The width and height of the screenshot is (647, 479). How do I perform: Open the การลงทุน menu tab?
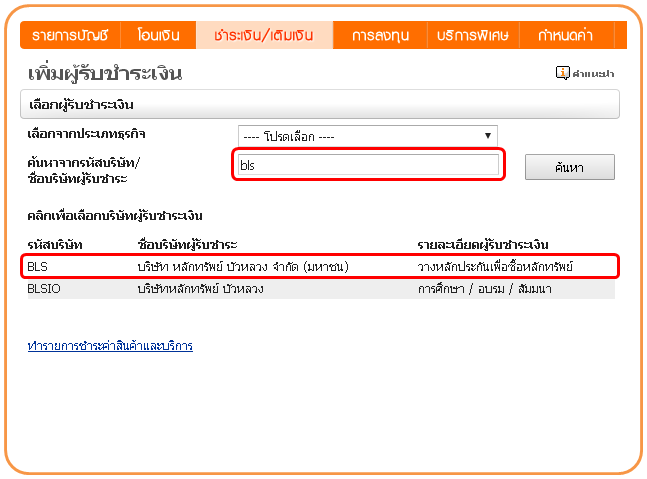point(380,35)
